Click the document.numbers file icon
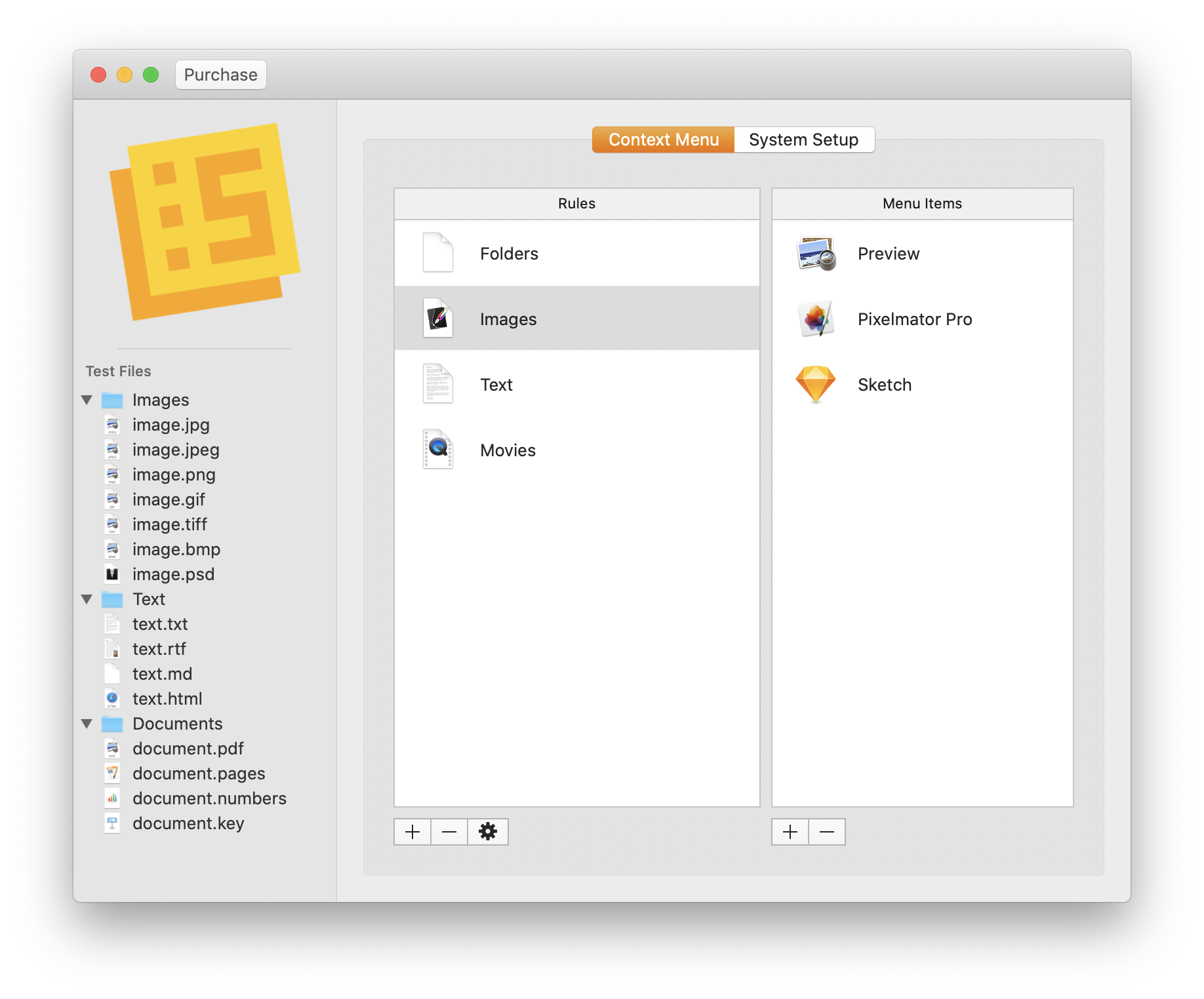This screenshot has width=1204, height=999. click(112, 798)
